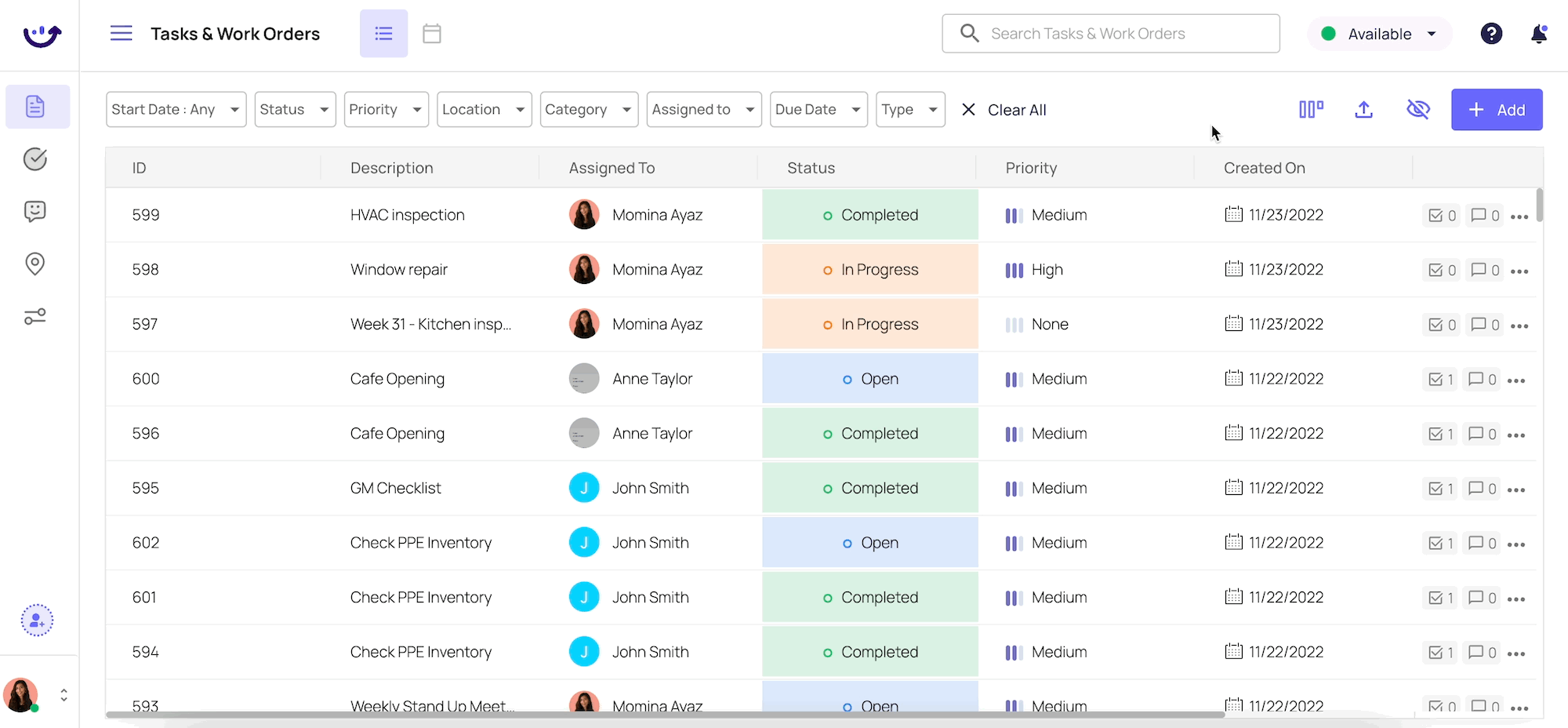Switch to list view

(383, 33)
